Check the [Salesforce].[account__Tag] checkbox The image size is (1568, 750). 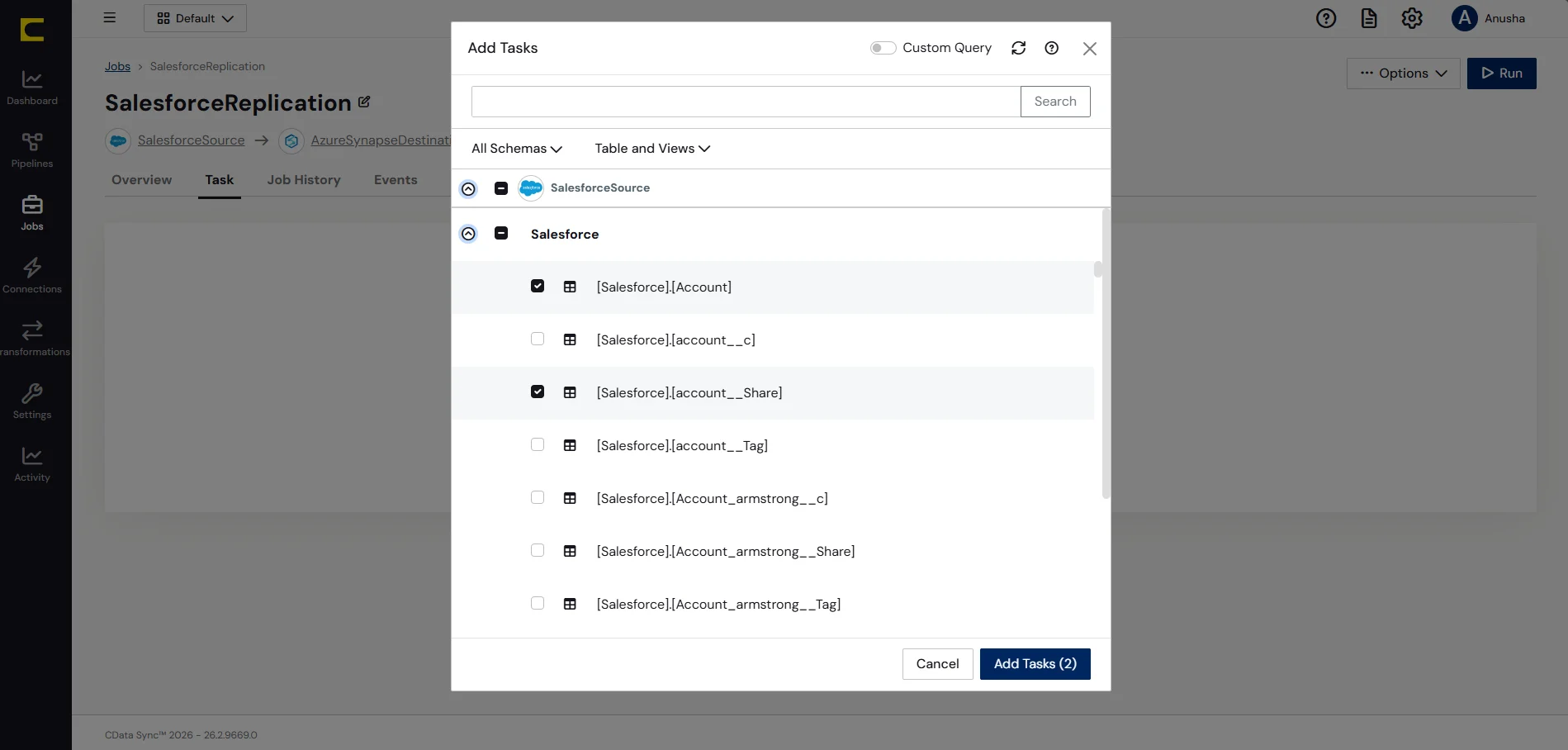[x=538, y=444]
